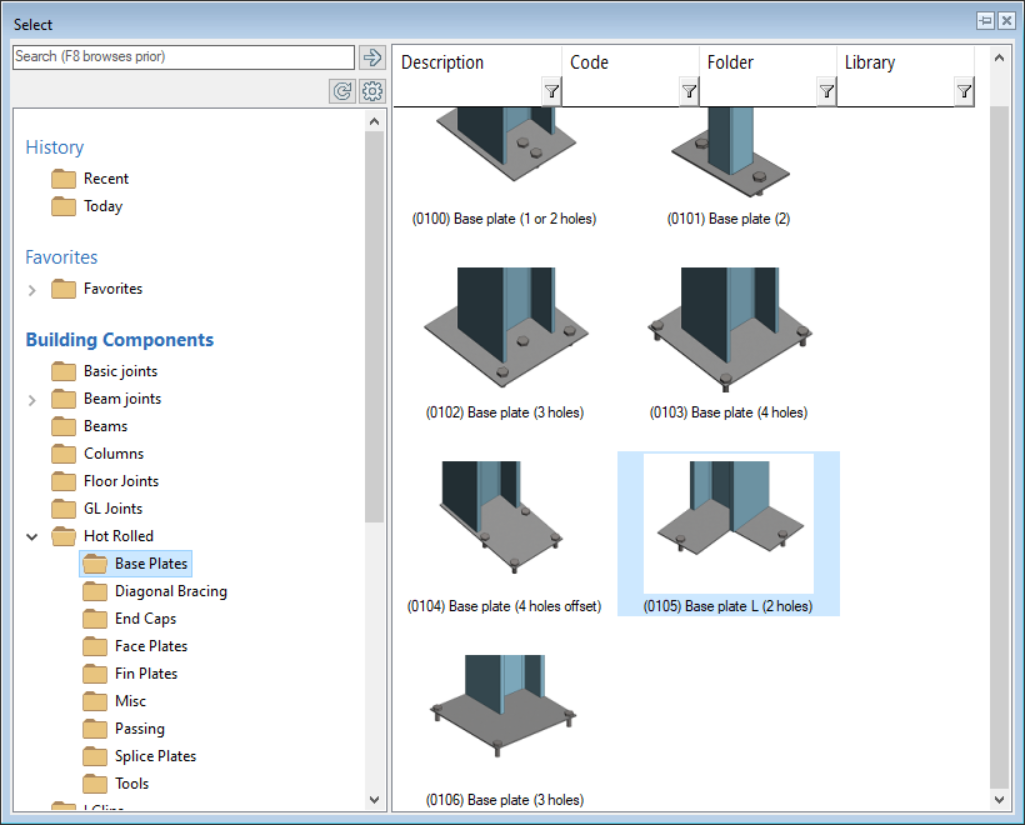Click the Library column filter icon
Image resolution: width=1025 pixels, height=825 pixels.
(963, 92)
